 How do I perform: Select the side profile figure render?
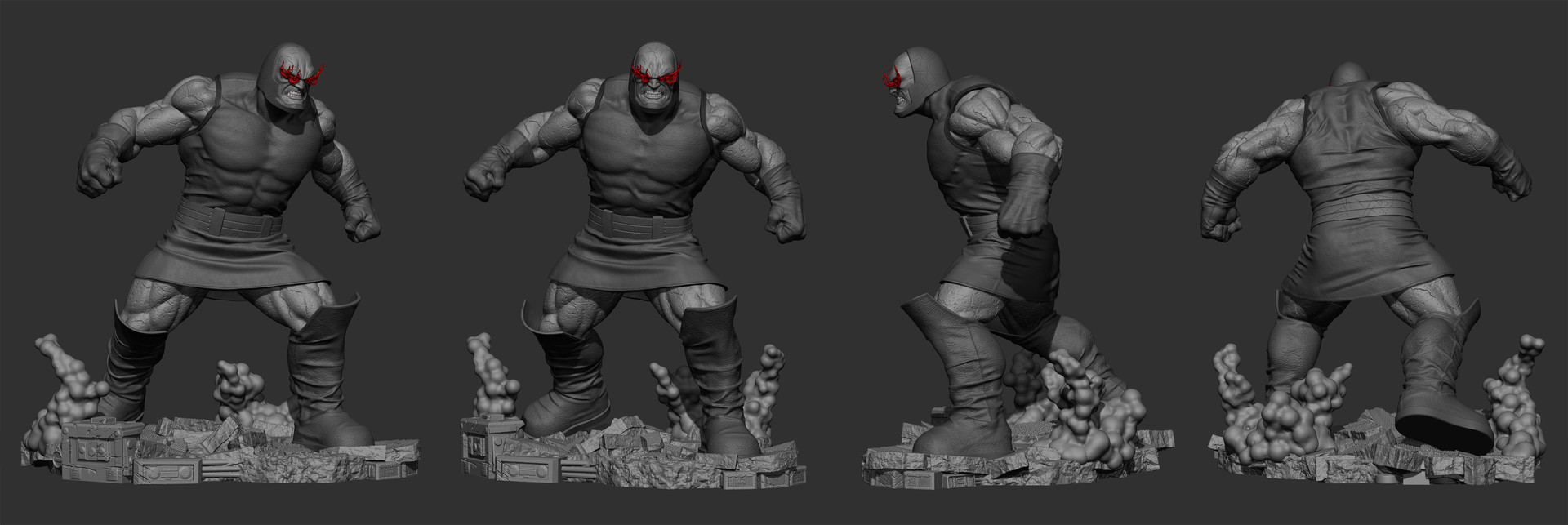tap(1018, 269)
